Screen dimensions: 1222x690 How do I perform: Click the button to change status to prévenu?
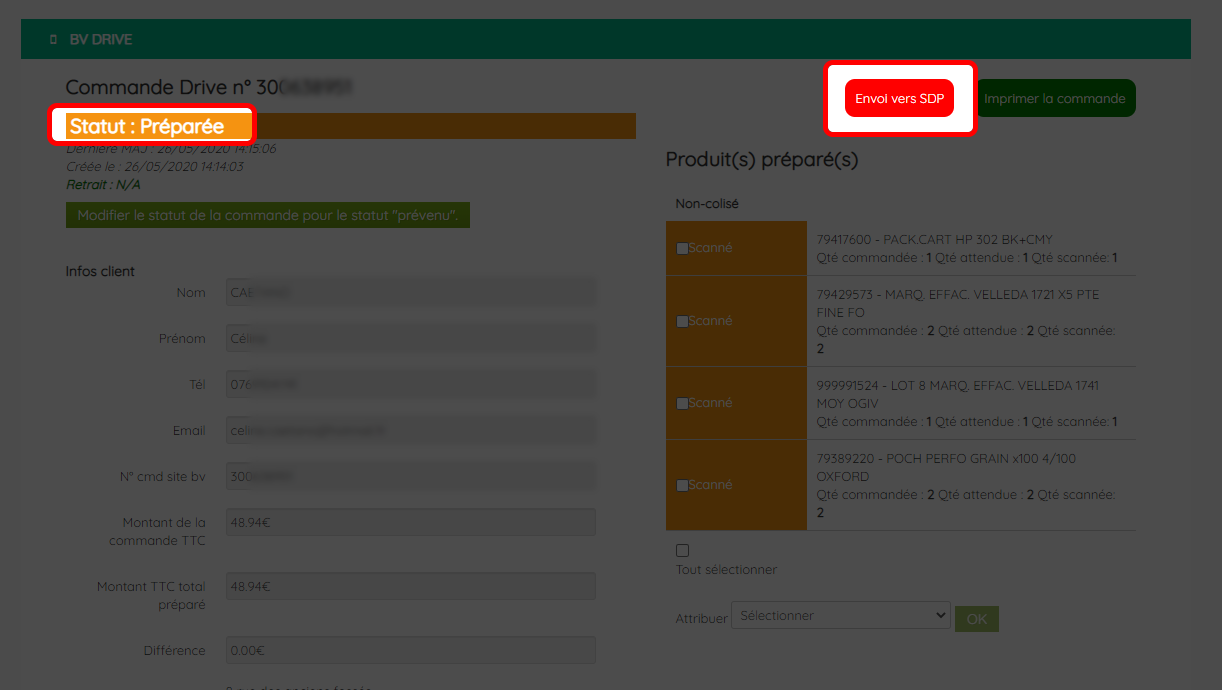click(268, 215)
